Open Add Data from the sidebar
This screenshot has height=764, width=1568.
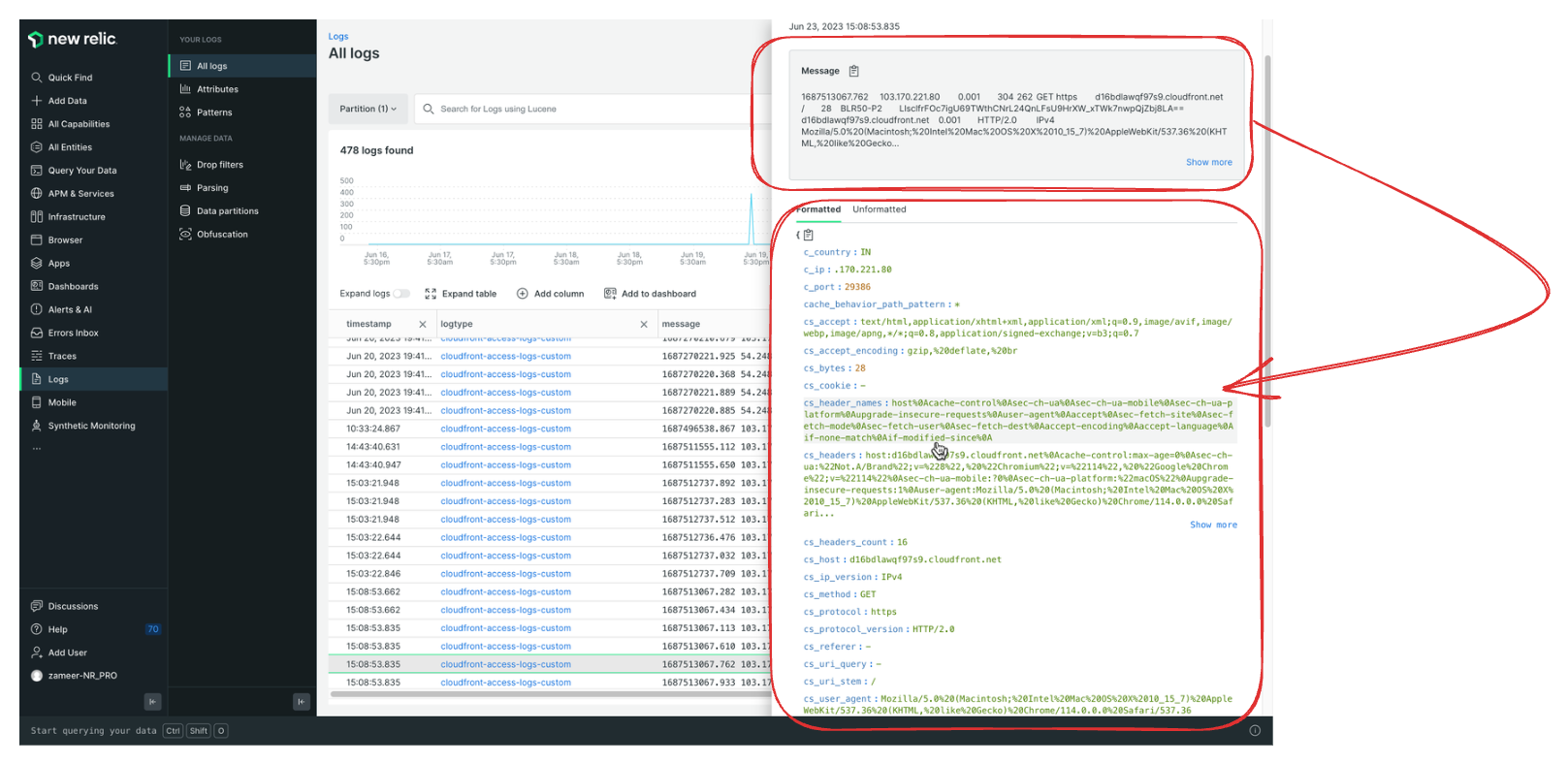pyautogui.click(x=67, y=101)
